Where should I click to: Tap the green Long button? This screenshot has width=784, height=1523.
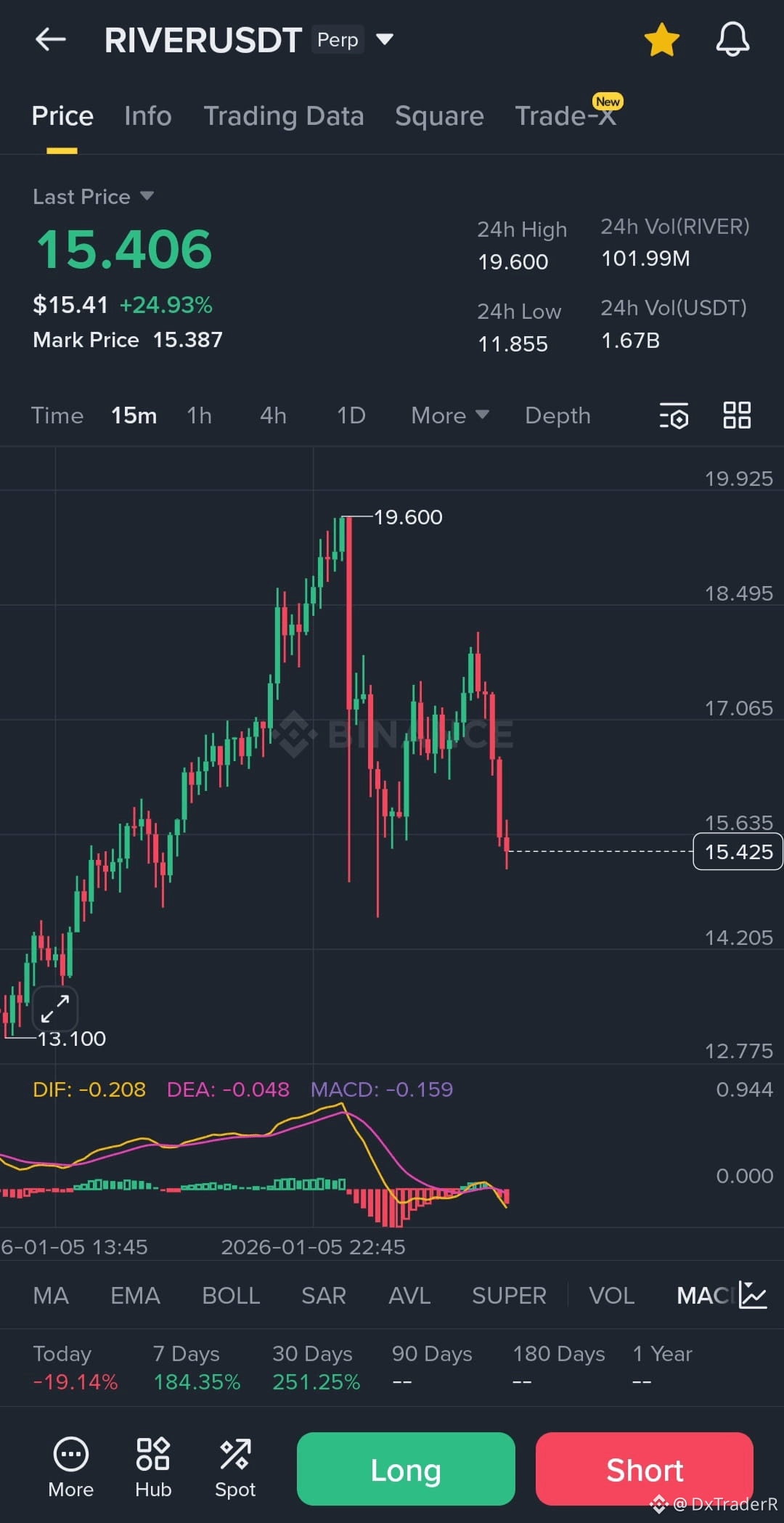coord(406,1469)
